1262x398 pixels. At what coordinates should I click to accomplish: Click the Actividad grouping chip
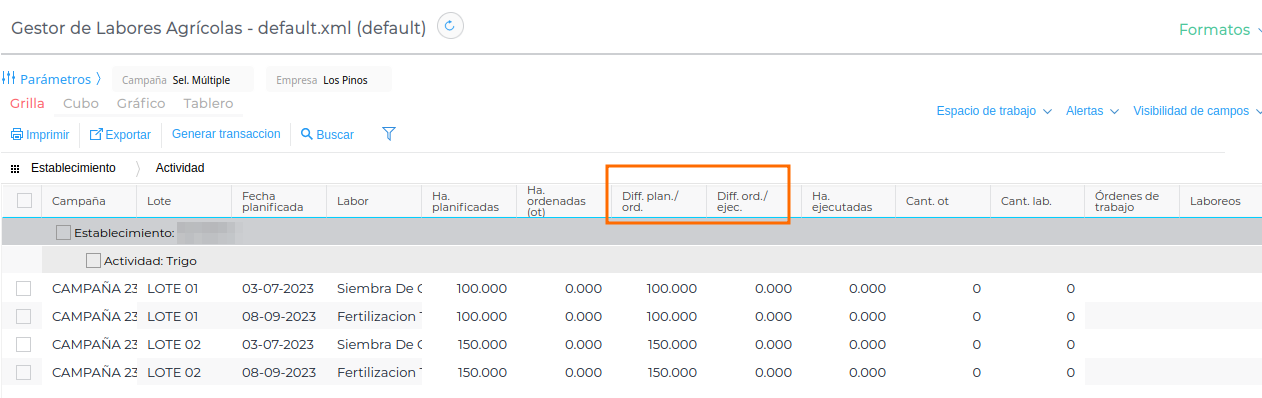coord(180,168)
